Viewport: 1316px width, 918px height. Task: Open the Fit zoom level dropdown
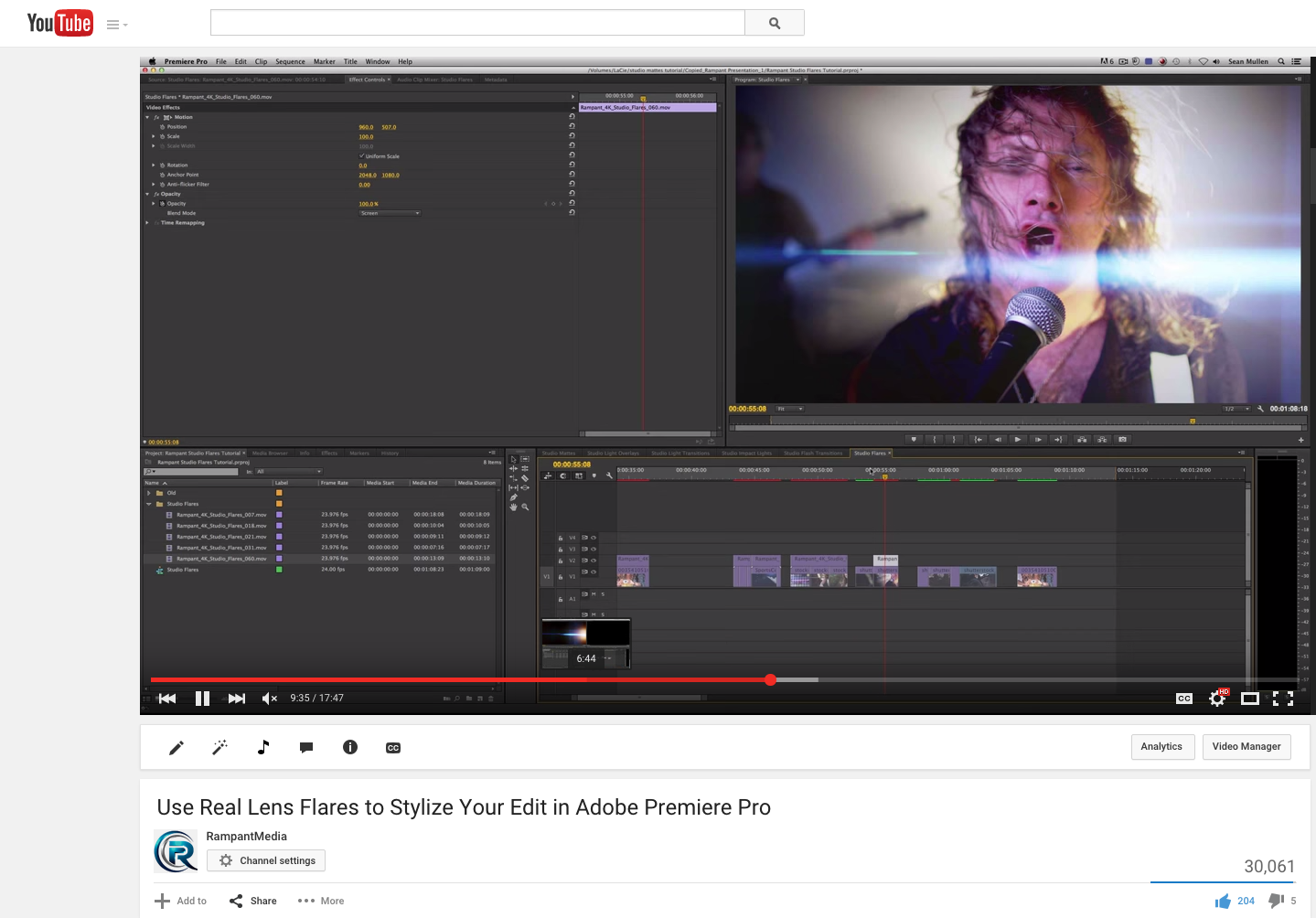[x=790, y=409]
